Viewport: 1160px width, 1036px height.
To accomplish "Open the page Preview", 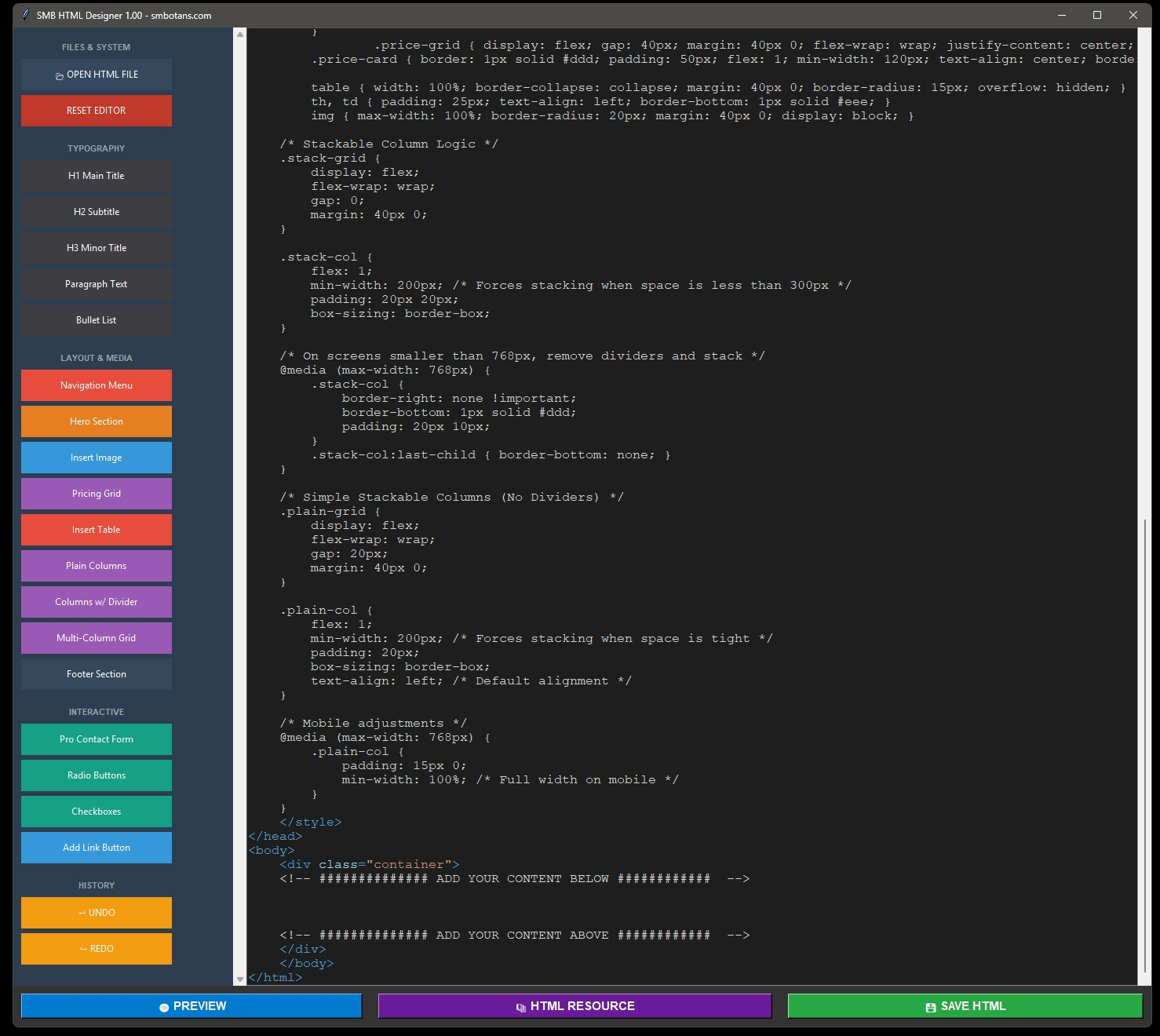I will (x=192, y=1006).
